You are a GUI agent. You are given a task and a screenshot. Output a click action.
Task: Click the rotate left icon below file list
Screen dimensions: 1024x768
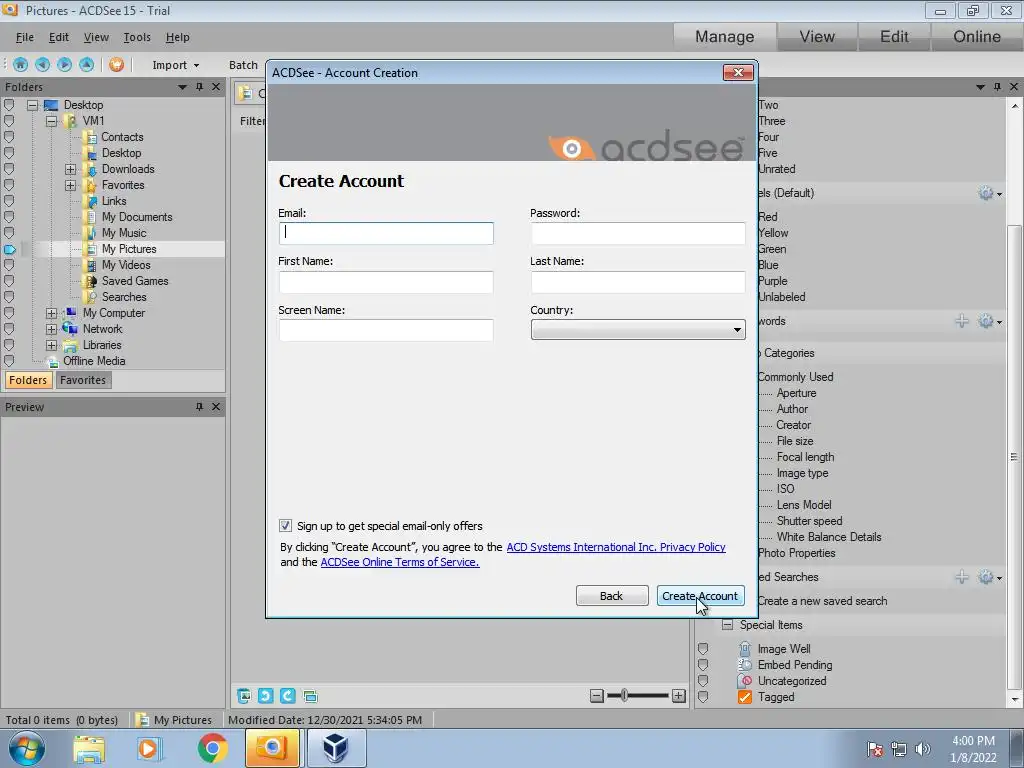click(x=265, y=696)
